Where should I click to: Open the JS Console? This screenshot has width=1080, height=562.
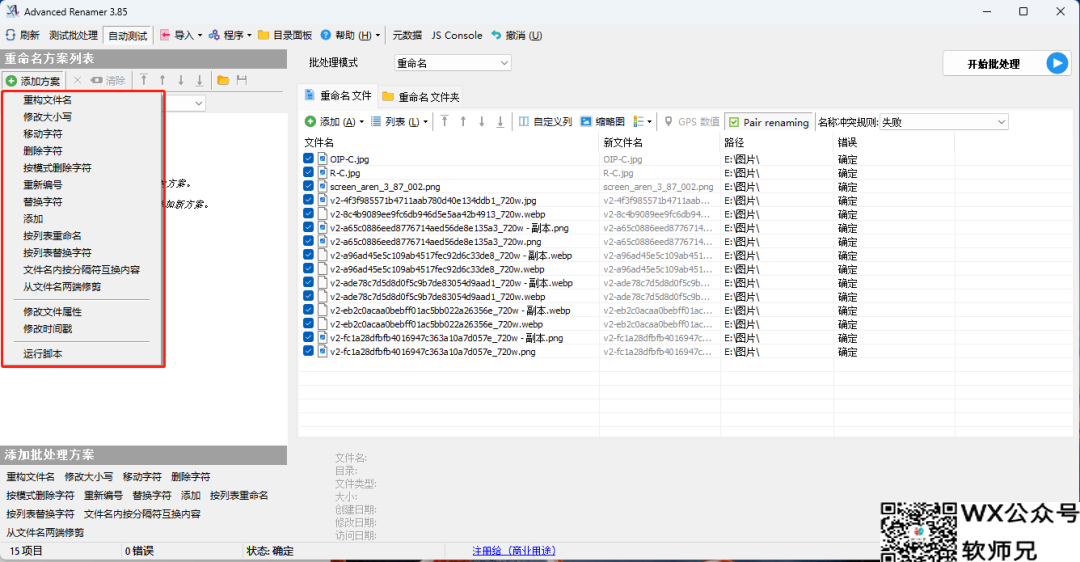coord(457,35)
